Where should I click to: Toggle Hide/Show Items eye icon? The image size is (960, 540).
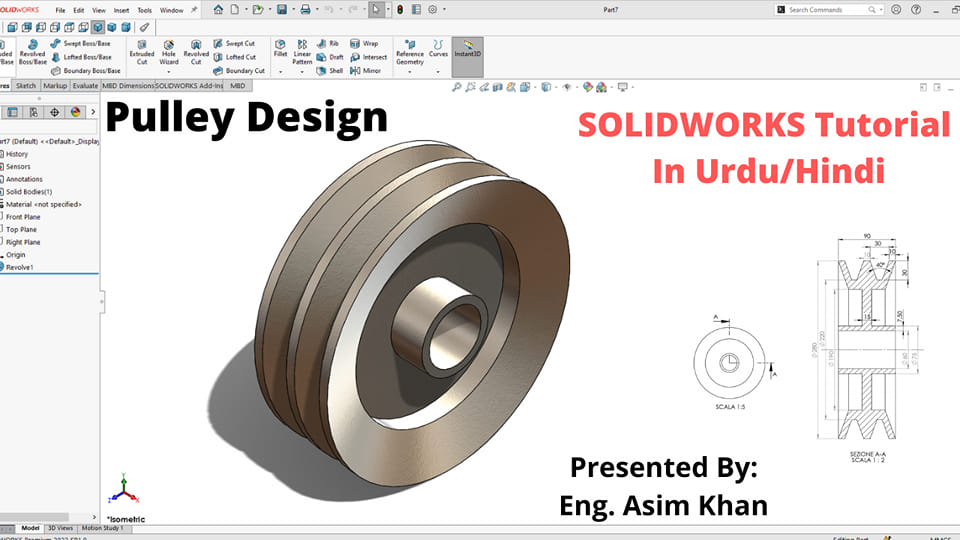tap(567, 87)
